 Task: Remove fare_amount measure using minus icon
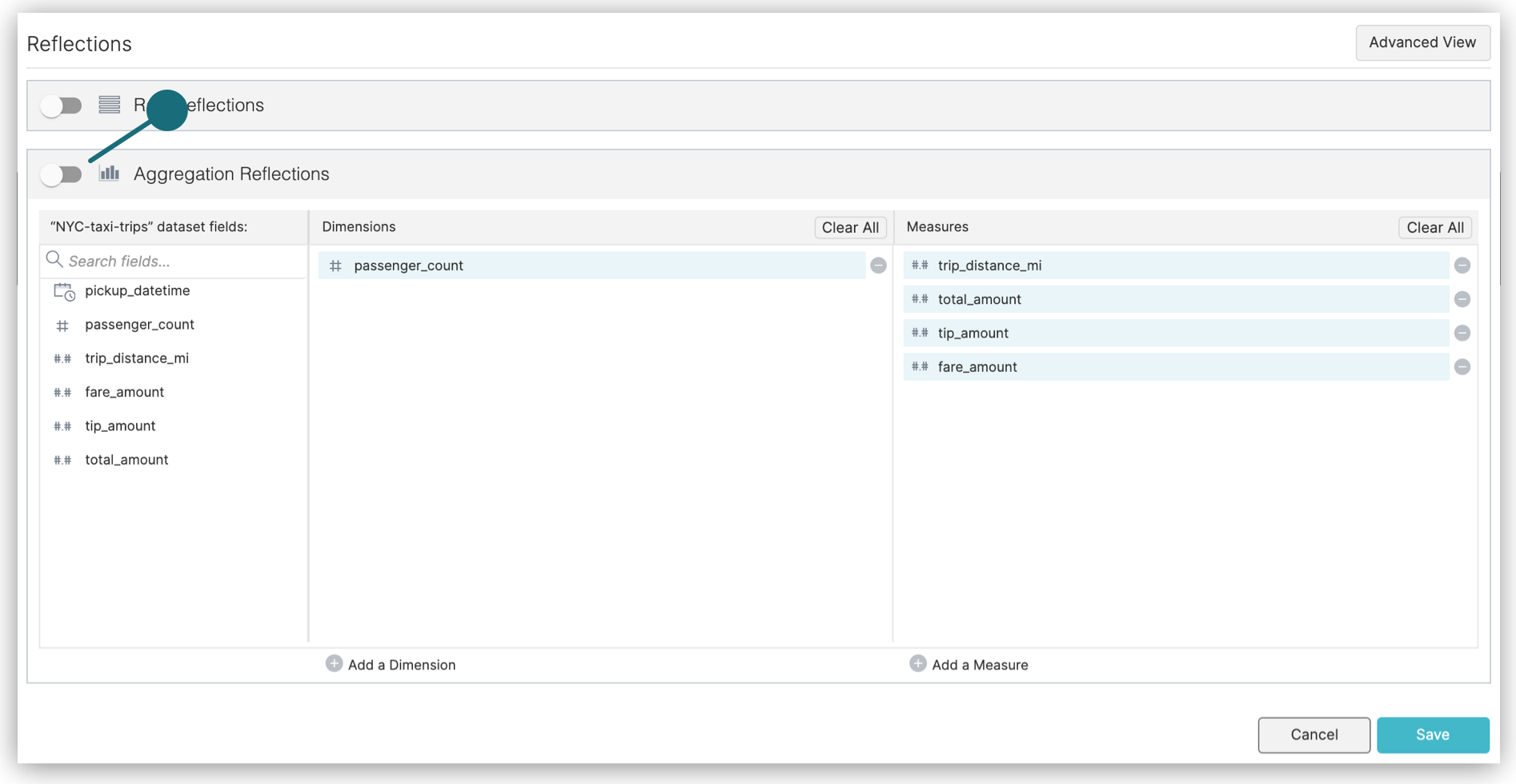click(x=1462, y=367)
